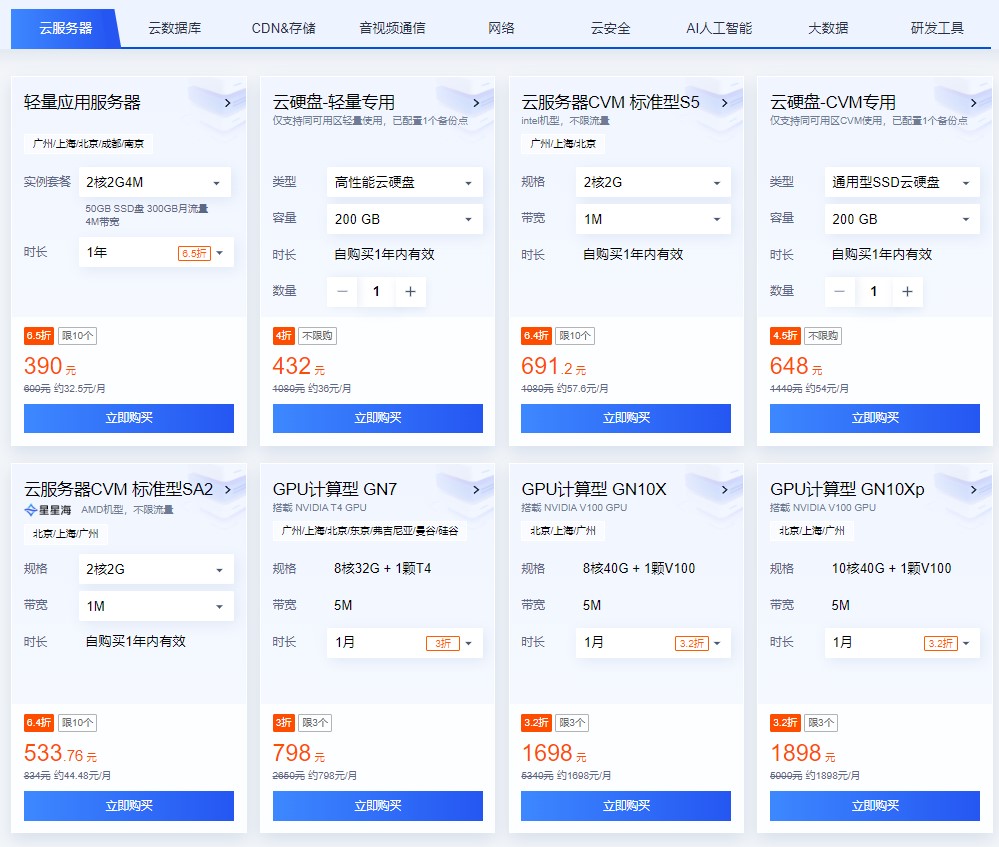Click region tag 广州/上海/北京/成都/南京
Image resolution: width=999 pixels, height=847 pixels.
89,144
